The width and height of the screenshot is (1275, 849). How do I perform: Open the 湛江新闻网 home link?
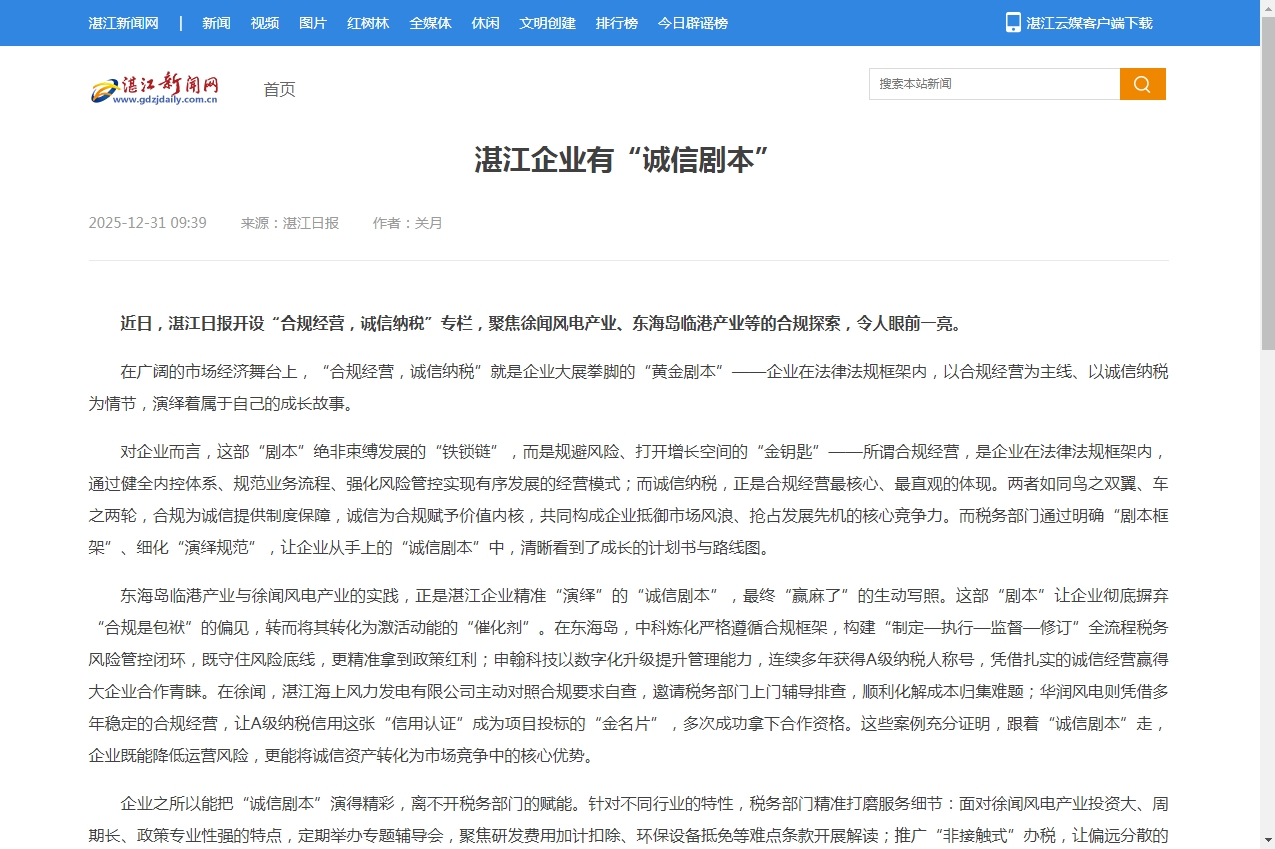(123, 23)
